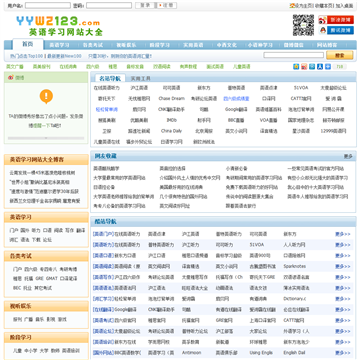Click the 最新更新New100 link
The image size is (360, 360).
pos(64,56)
